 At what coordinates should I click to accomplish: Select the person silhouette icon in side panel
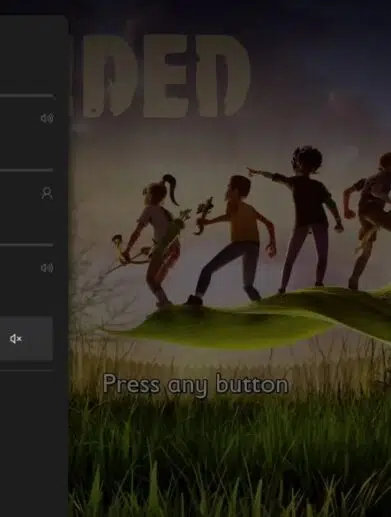47,193
